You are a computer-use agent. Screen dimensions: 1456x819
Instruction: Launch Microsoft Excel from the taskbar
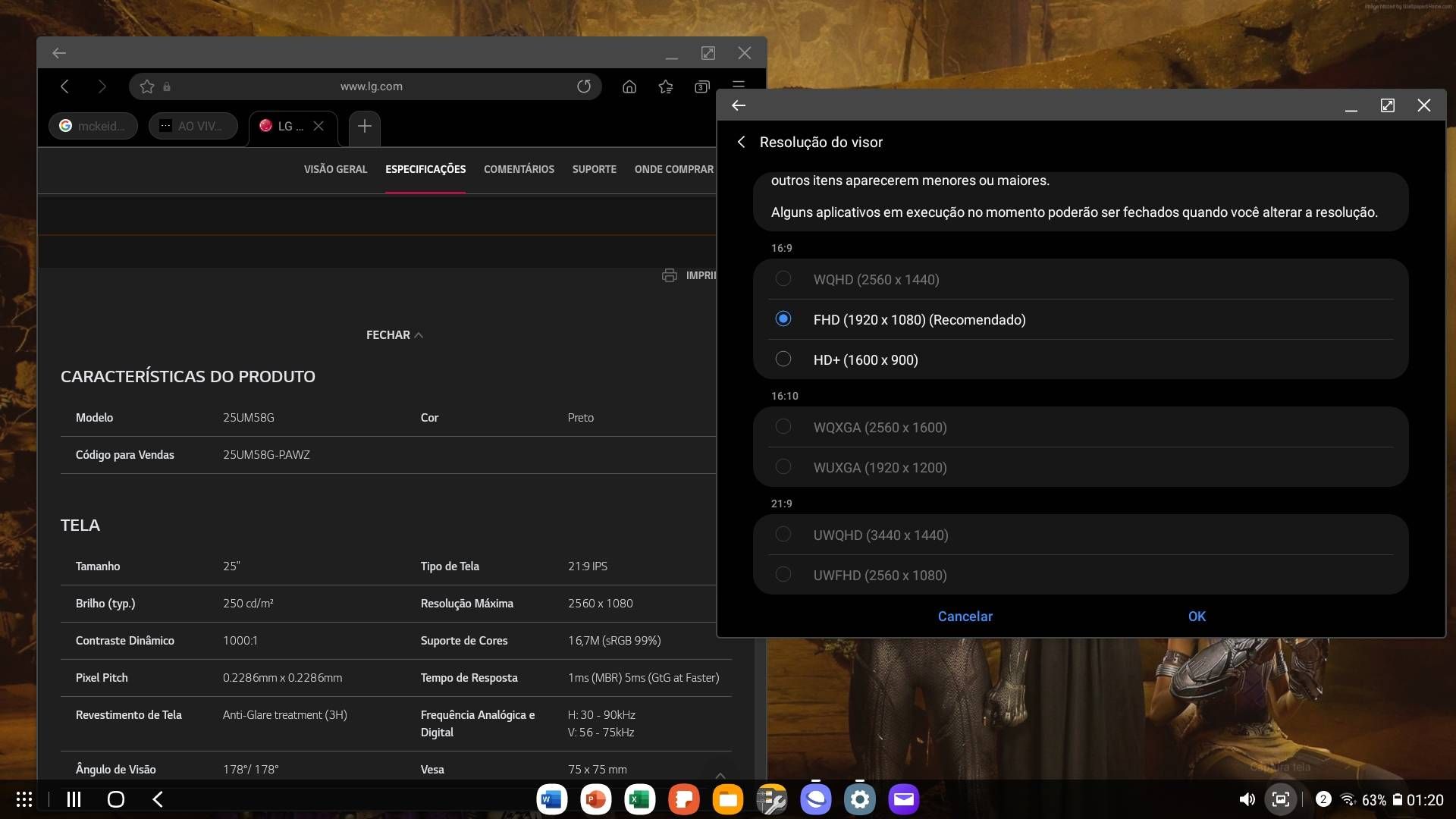click(x=639, y=799)
